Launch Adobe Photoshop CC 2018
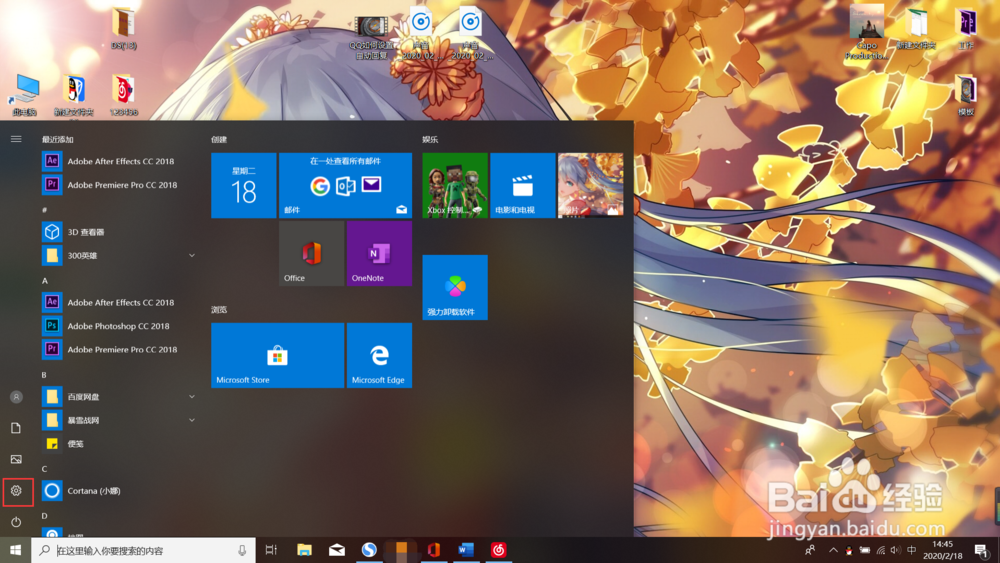Screen dimensions: 1000x563 pyautogui.click(x=119, y=326)
